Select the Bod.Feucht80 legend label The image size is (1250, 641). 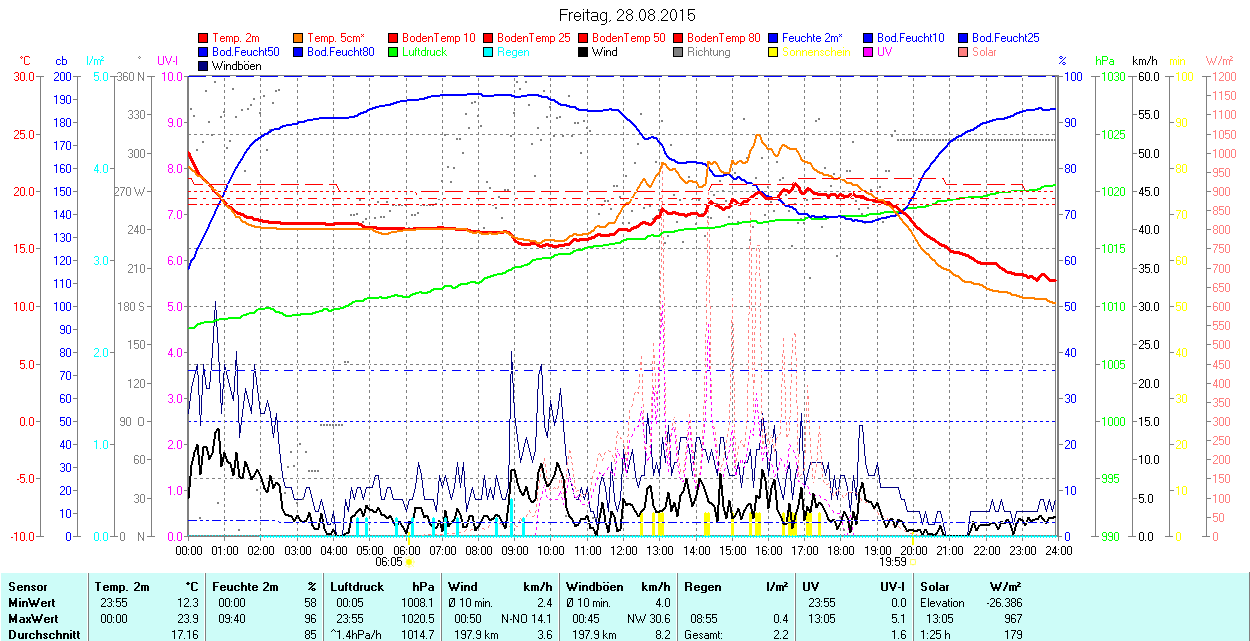point(340,51)
